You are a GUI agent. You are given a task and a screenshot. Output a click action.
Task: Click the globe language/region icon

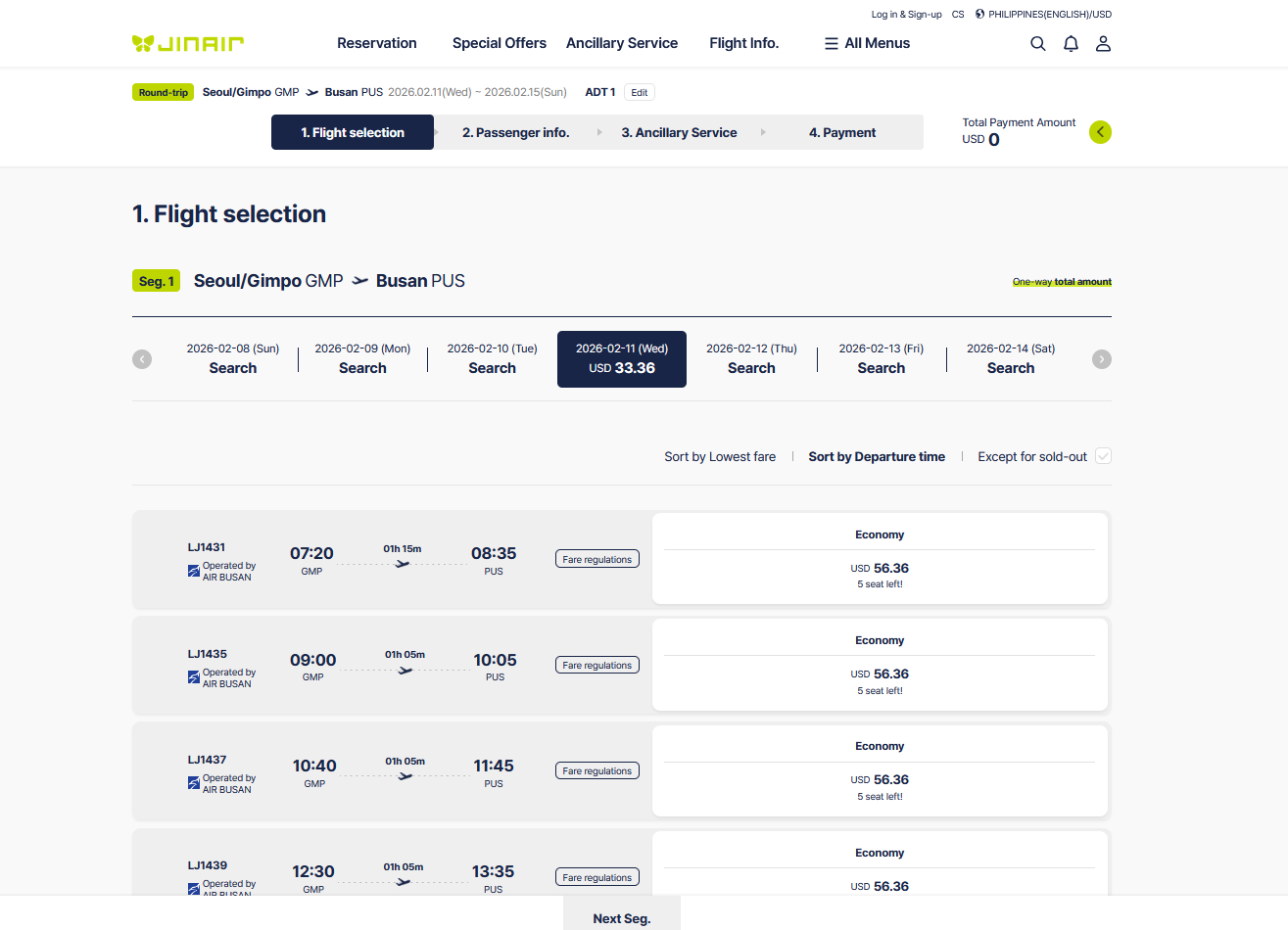coord(979,15)
